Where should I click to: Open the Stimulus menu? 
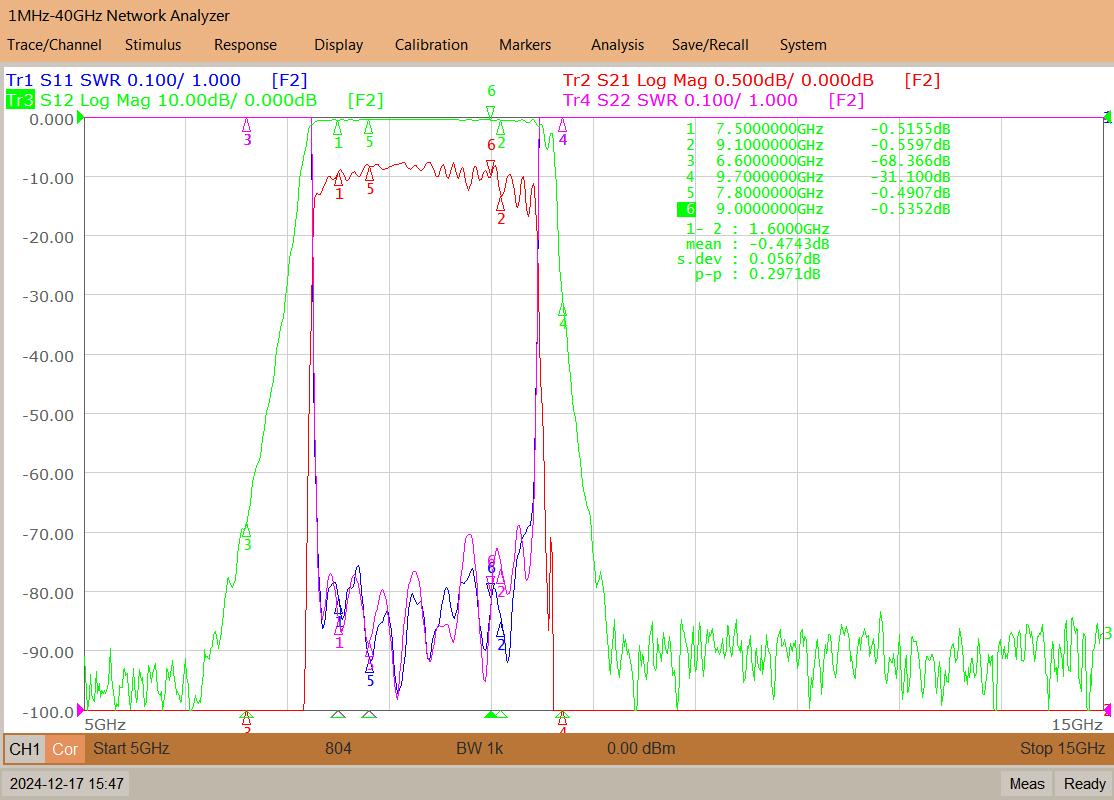pos(153,45)
